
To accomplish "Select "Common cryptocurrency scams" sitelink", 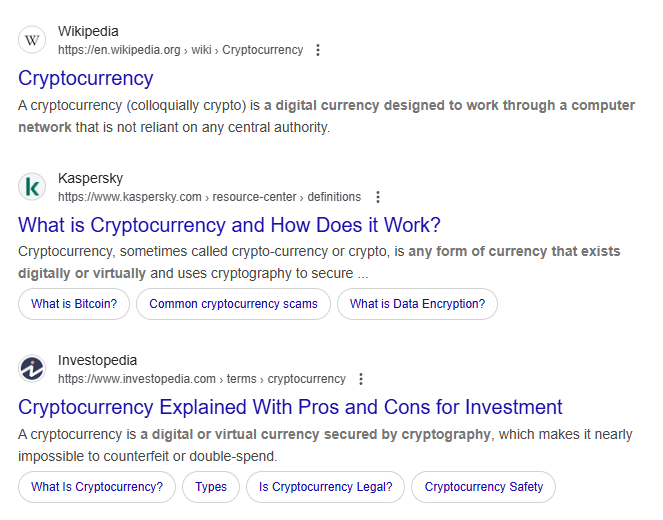I will tap(233, 304).
